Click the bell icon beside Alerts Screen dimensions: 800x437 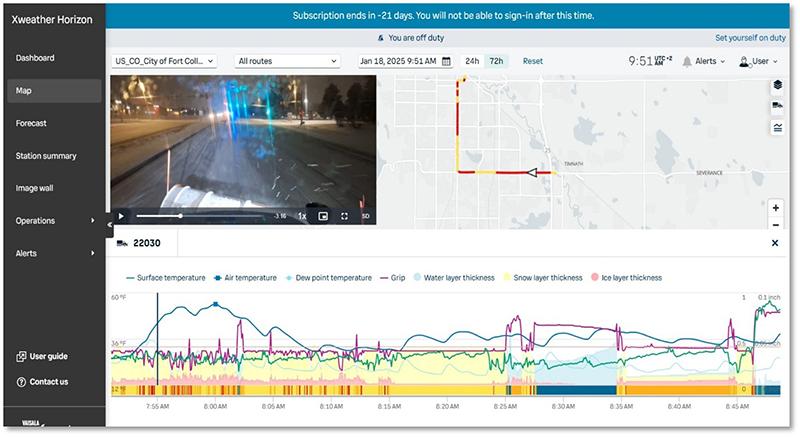pos(687,62)
